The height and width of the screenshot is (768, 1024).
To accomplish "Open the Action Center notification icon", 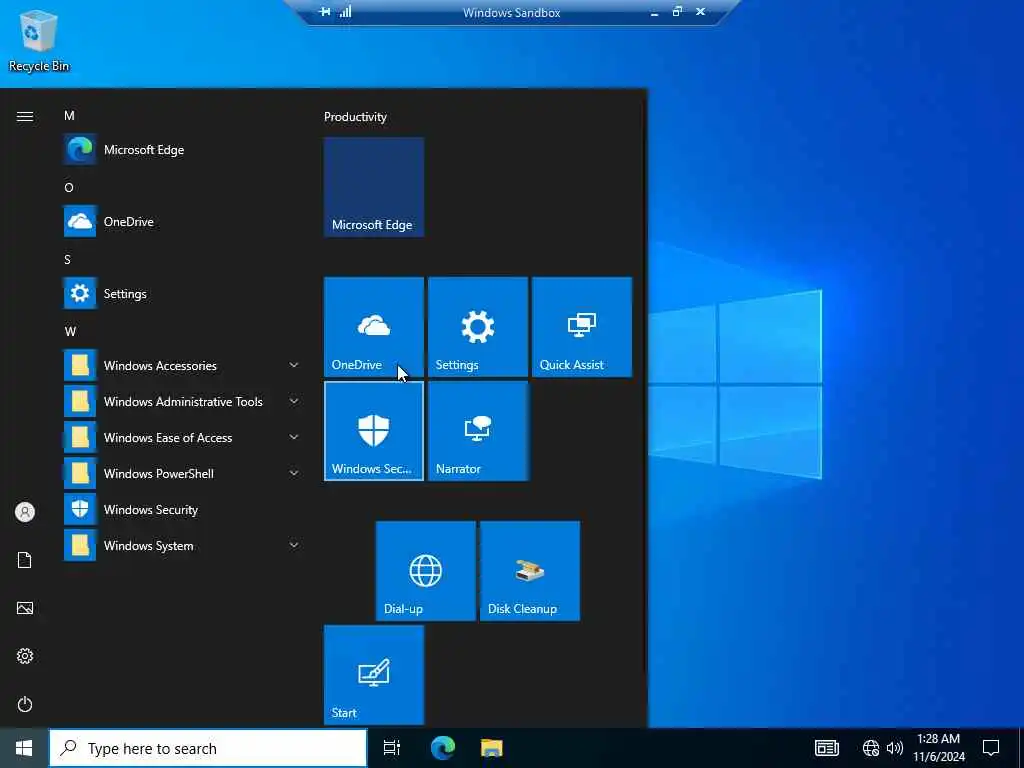I will point(991,748).
